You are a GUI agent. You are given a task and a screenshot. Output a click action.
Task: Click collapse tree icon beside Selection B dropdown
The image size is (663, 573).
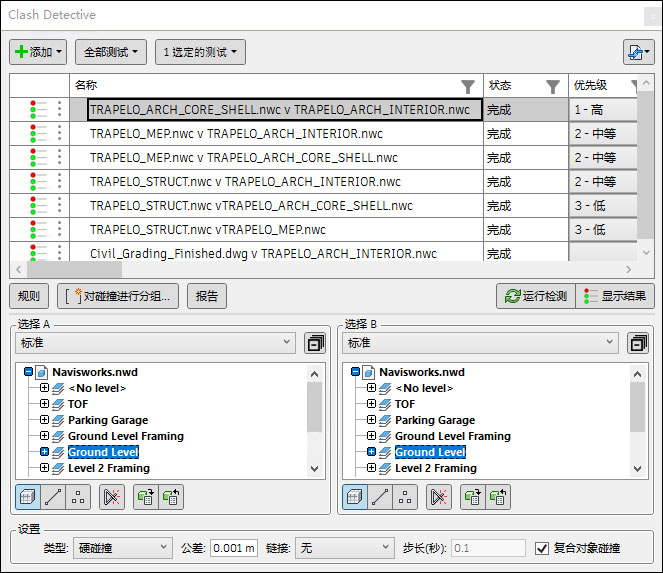[x=638, y=343]
